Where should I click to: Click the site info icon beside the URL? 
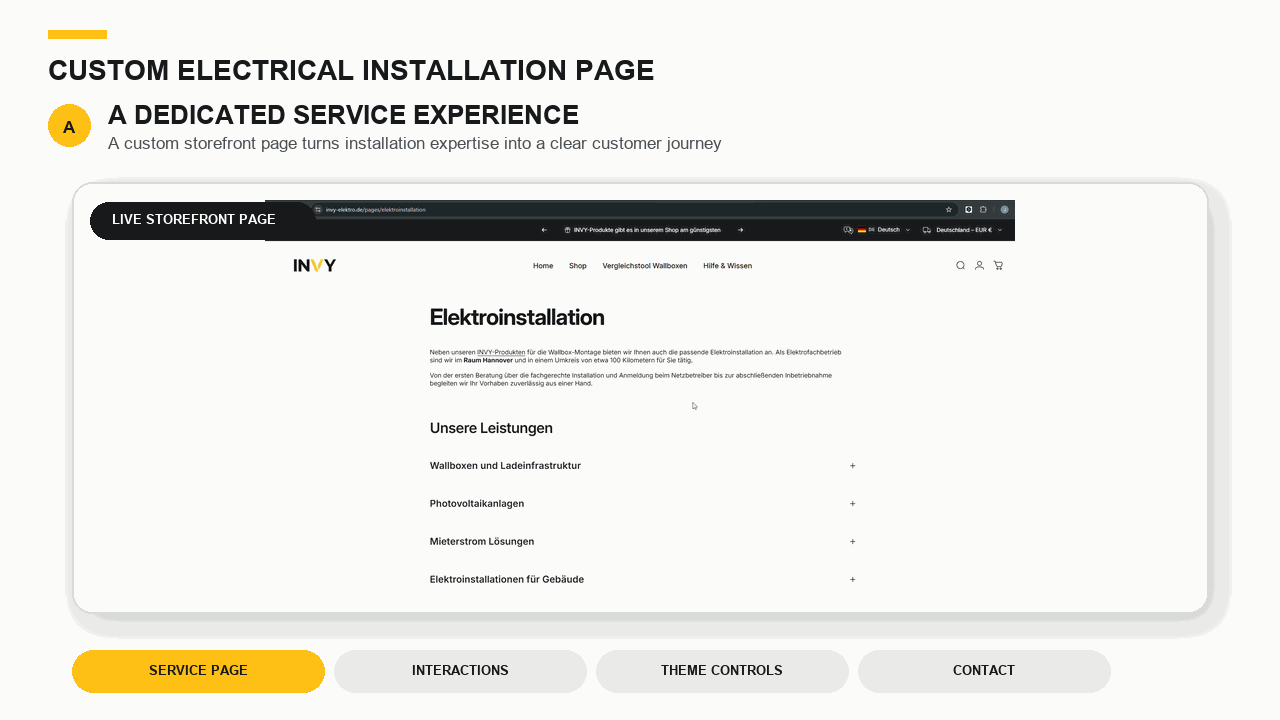[x=318, y=210]
